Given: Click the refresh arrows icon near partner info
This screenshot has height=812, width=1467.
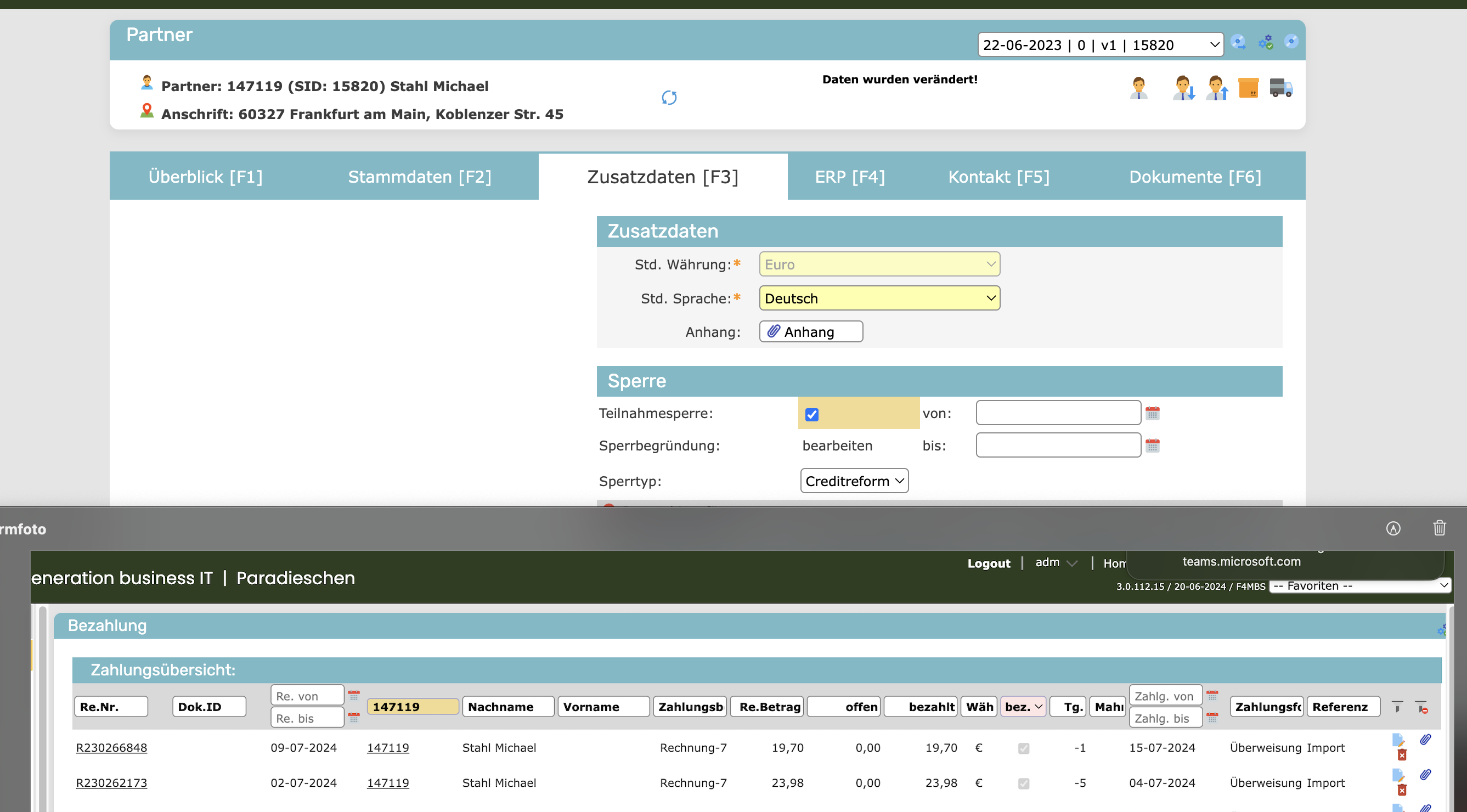Looking at the screenshot, I should (x=669, y=98).
